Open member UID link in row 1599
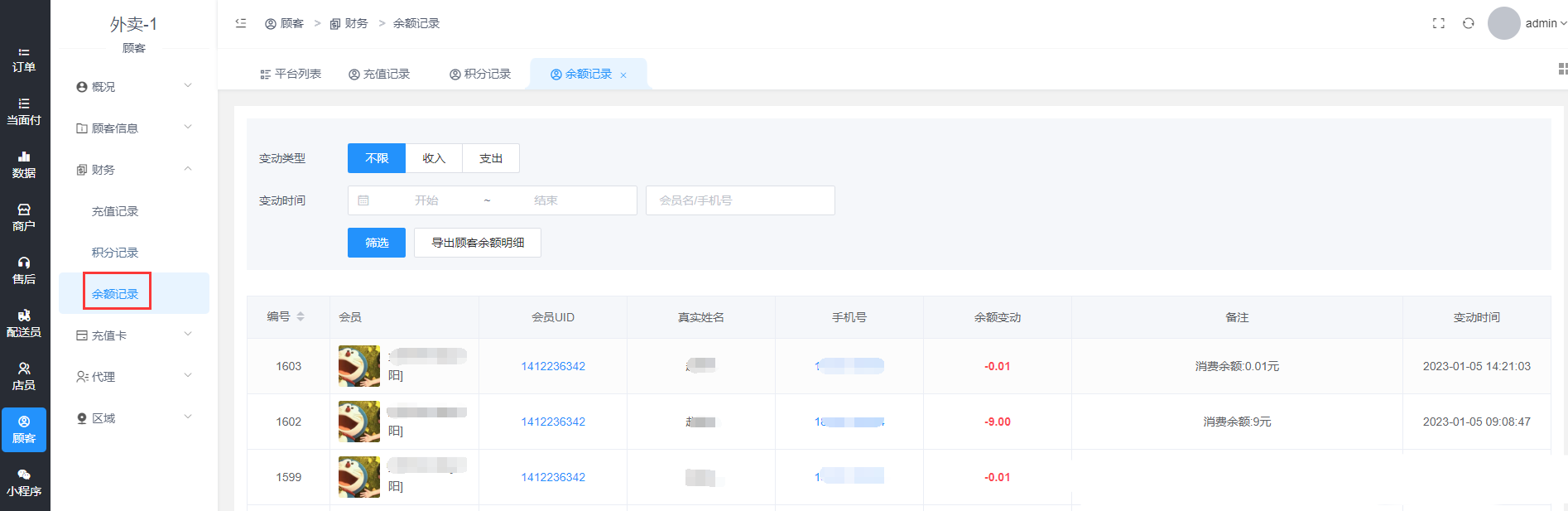Image resolution: width=1568 pixels, height=511 pixels. pos(553,477)
